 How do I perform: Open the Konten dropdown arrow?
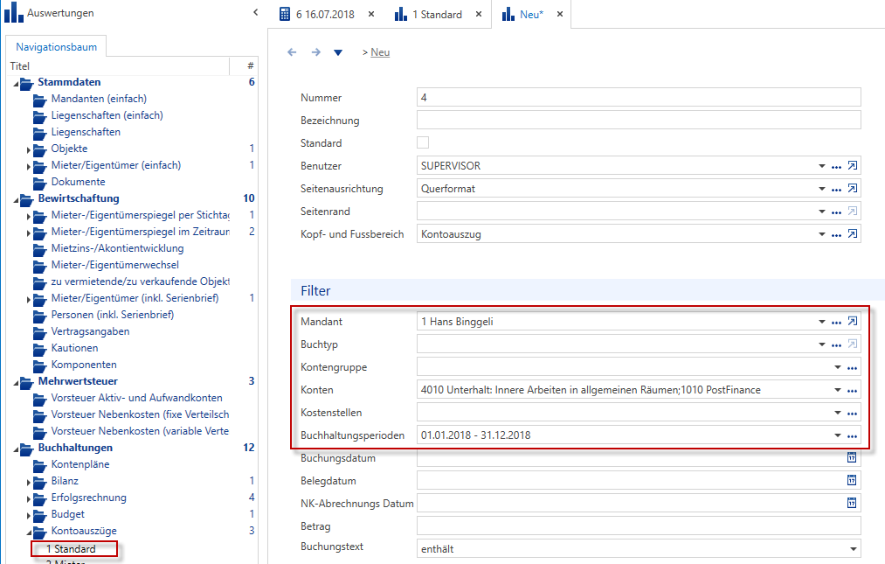[x=838, y=390]
